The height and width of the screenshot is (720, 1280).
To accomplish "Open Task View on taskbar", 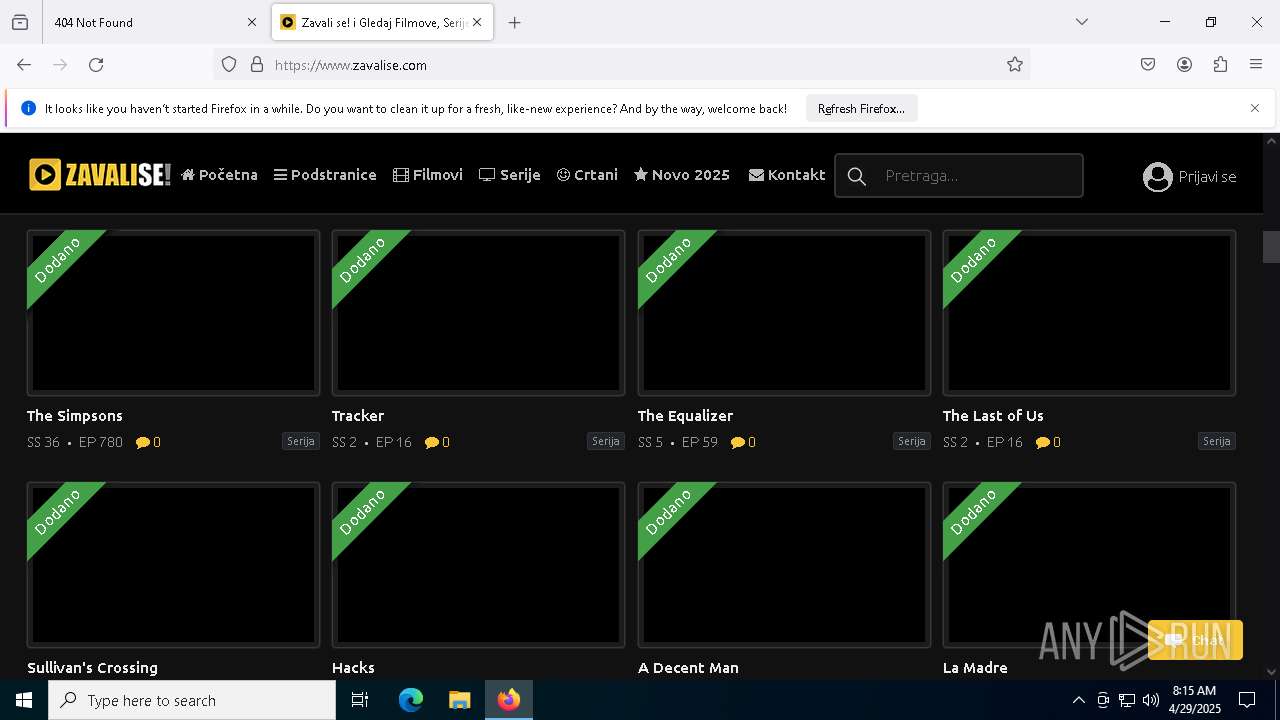I will 360,700.
